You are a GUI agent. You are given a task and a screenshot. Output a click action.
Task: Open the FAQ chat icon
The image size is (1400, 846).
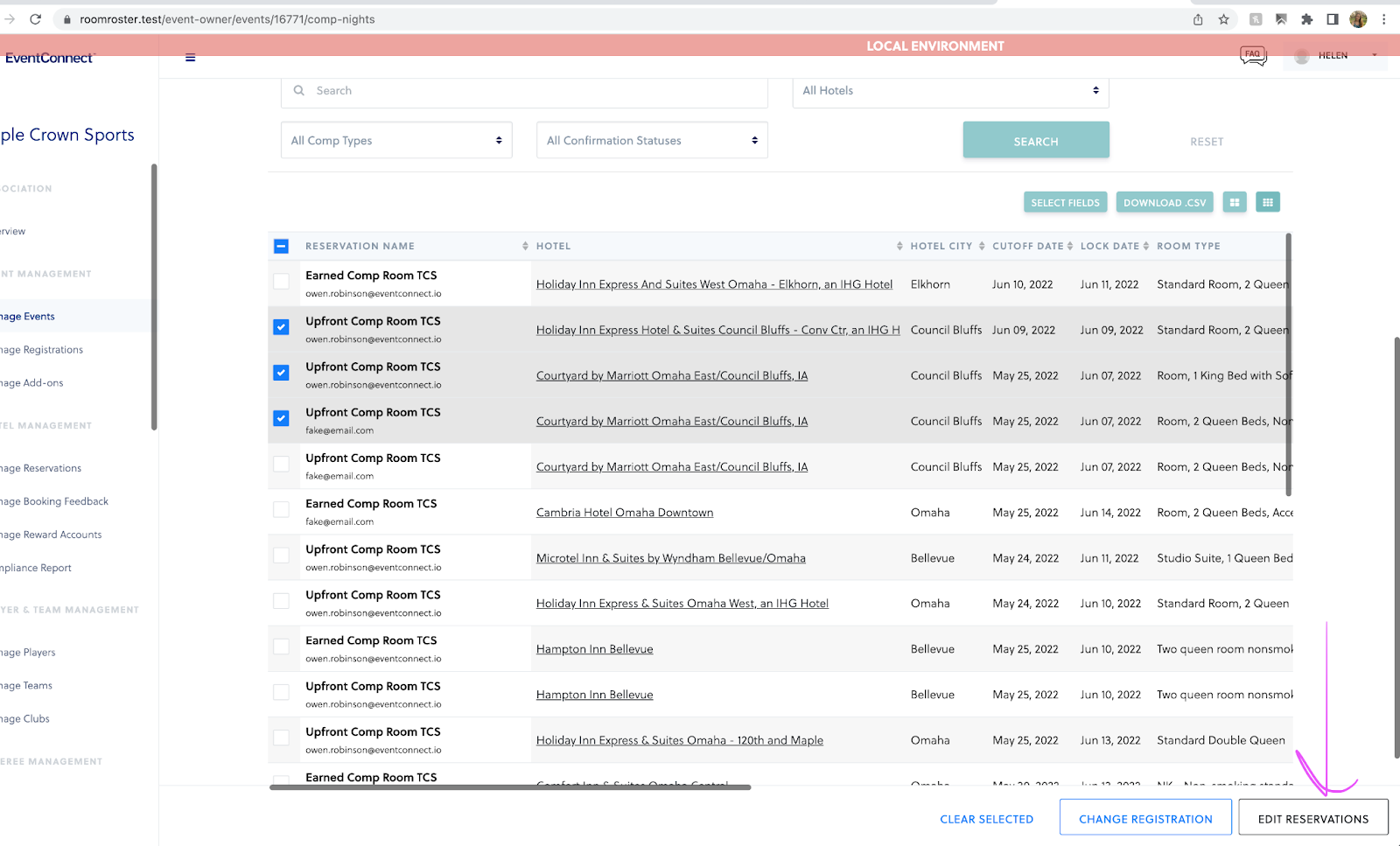click(x=1253, y=56)
